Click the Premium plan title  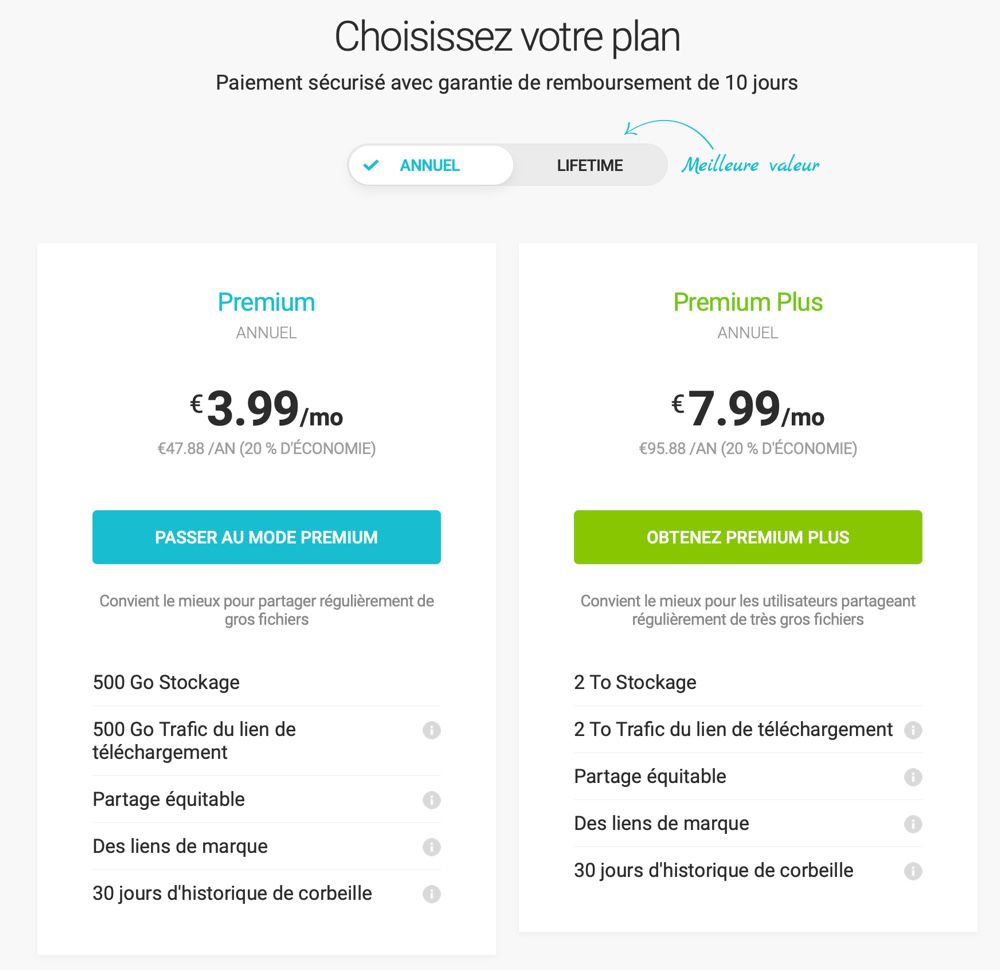click(x=267, y=302)
